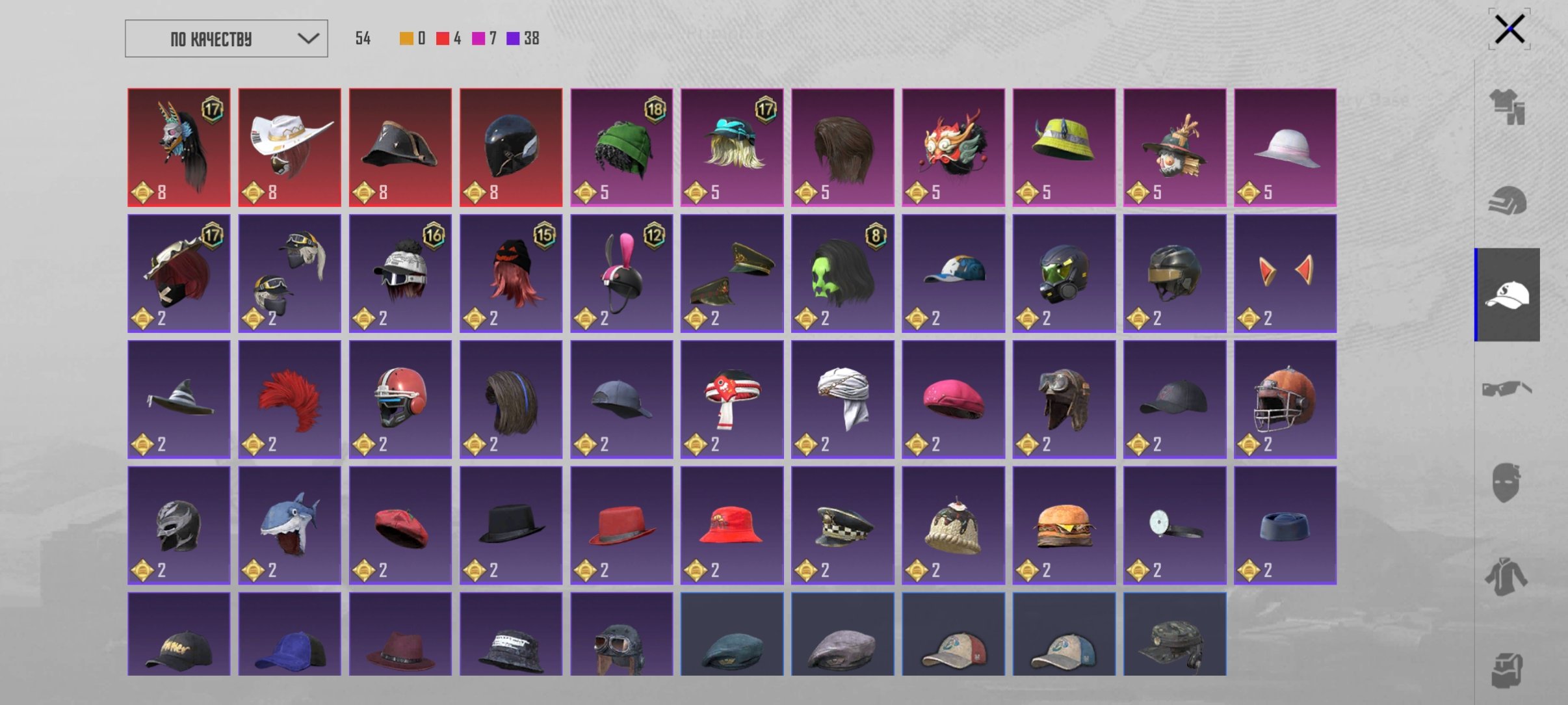Viewport: 1568px width, 705px height.
Task: Click the orange quality counter swatch
Action: coord(406,38)
